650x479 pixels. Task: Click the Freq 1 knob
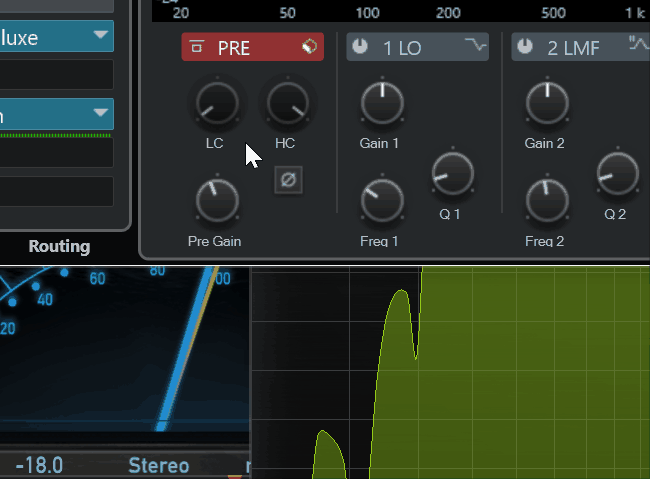380,200
